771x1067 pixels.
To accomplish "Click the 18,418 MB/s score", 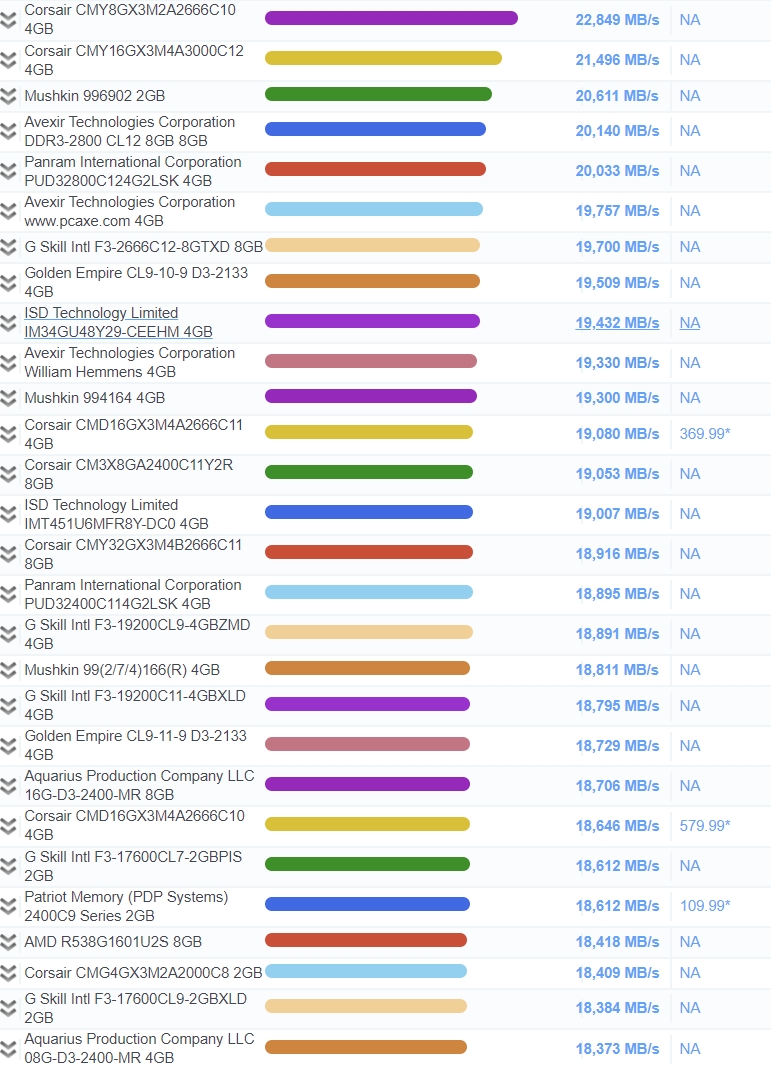I will [617, 942].
